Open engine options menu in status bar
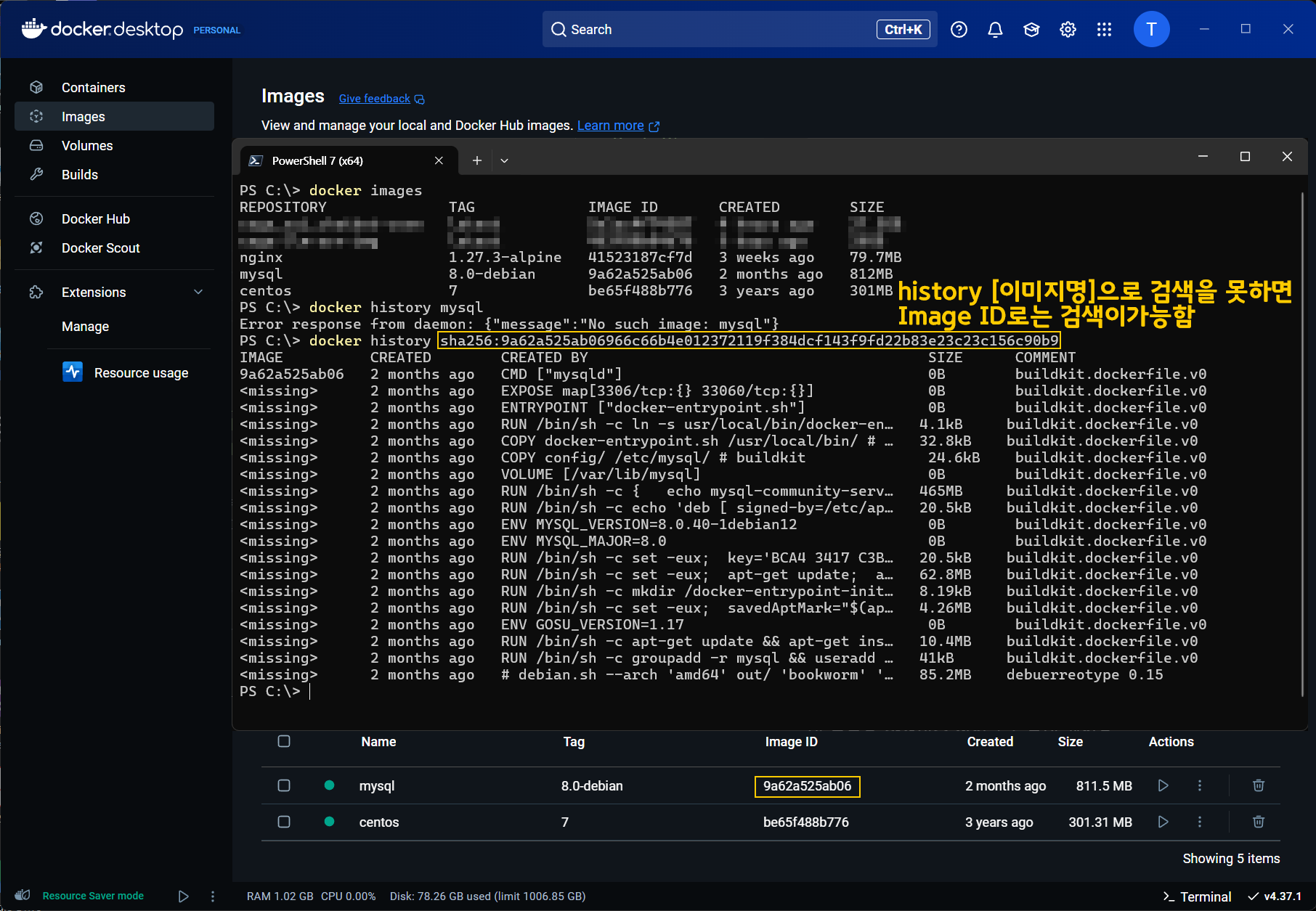Viewport: 1316px width, 911px height. pos(213,896)
